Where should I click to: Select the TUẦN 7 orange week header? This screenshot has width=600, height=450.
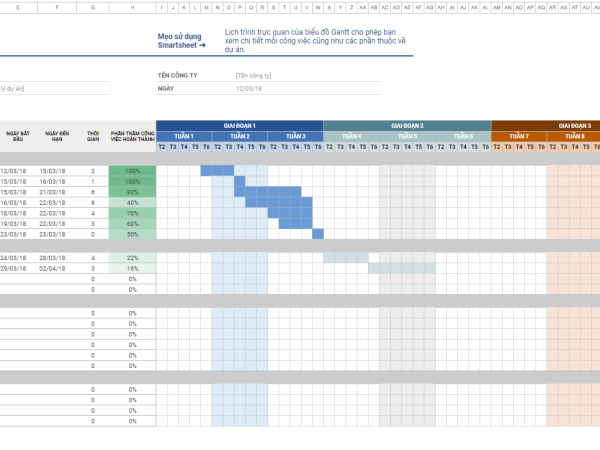518,136
